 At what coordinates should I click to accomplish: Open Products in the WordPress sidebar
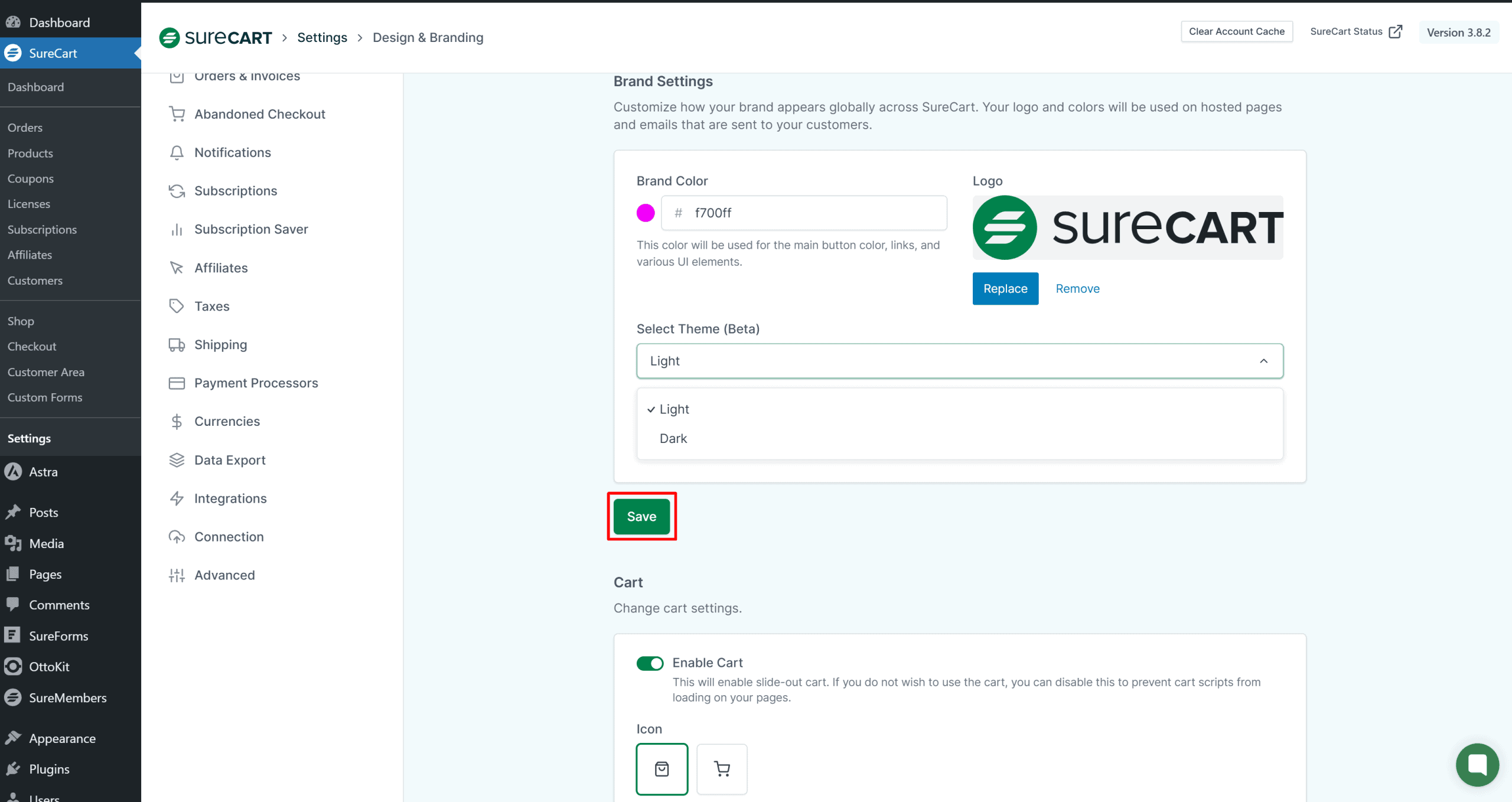click(30, 153)
